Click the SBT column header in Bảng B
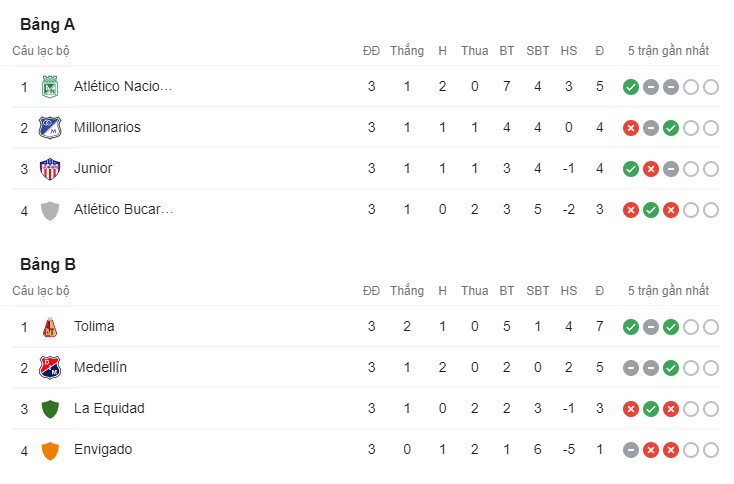The width and height of the screenshot is (734, 484). (x=538, y=291)
